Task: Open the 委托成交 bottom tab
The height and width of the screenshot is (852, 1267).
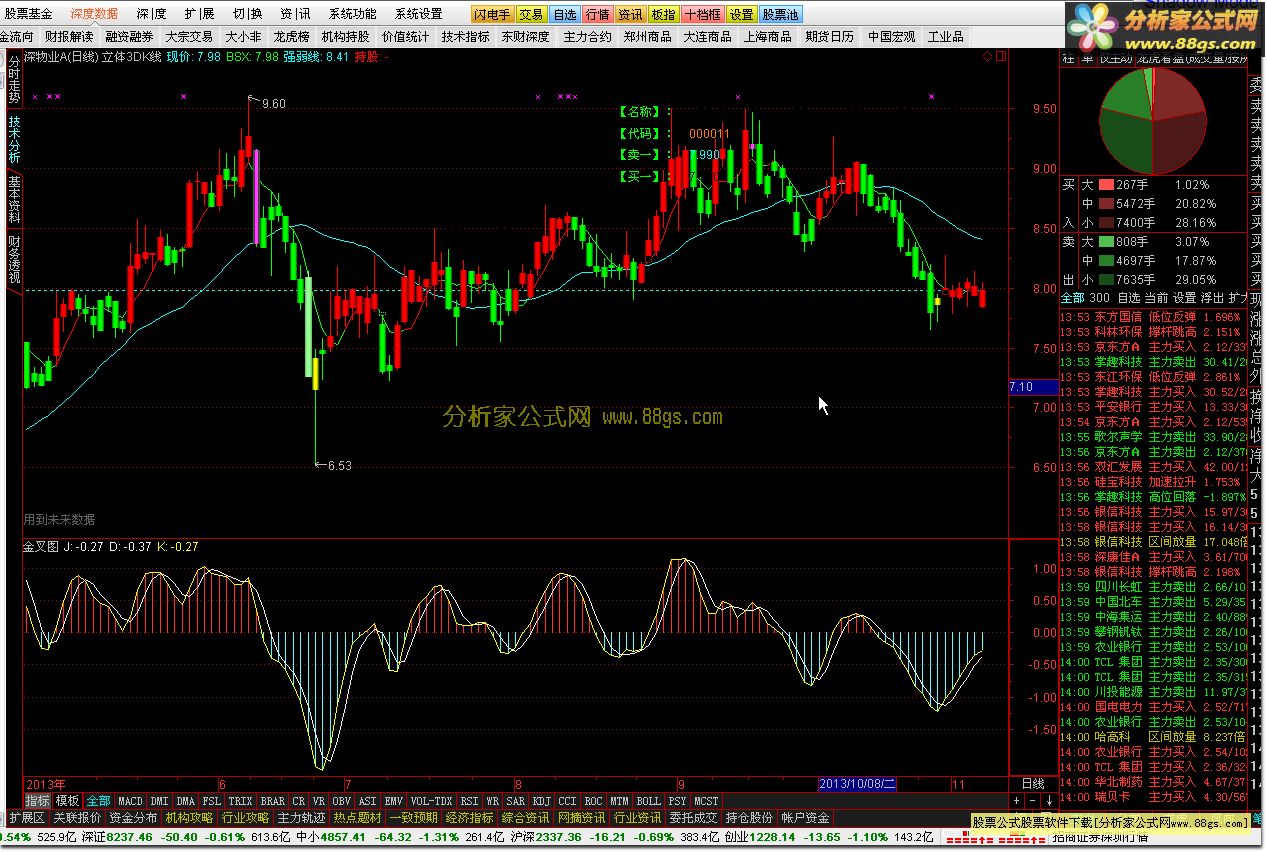Action: [693, 818]
